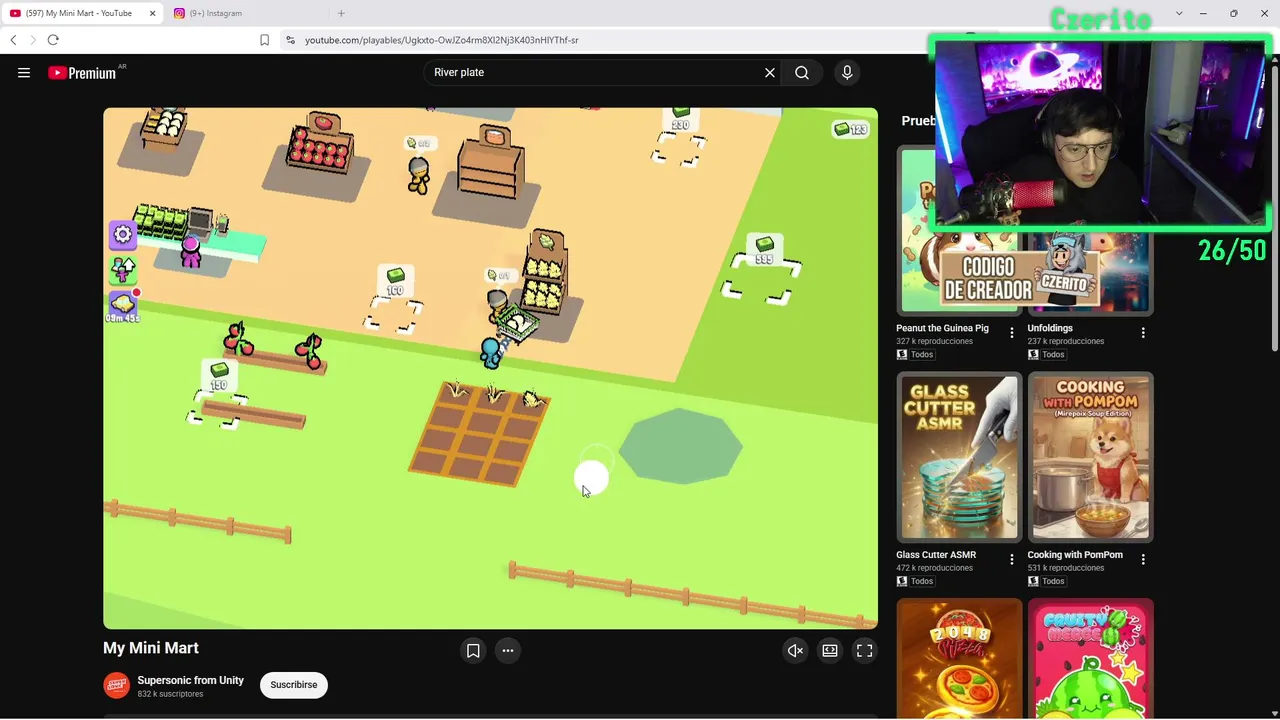Viewport: 1280px width, 720px height.
Task: Go to YouTube Premium home via logo
Action: pos(82,73)
